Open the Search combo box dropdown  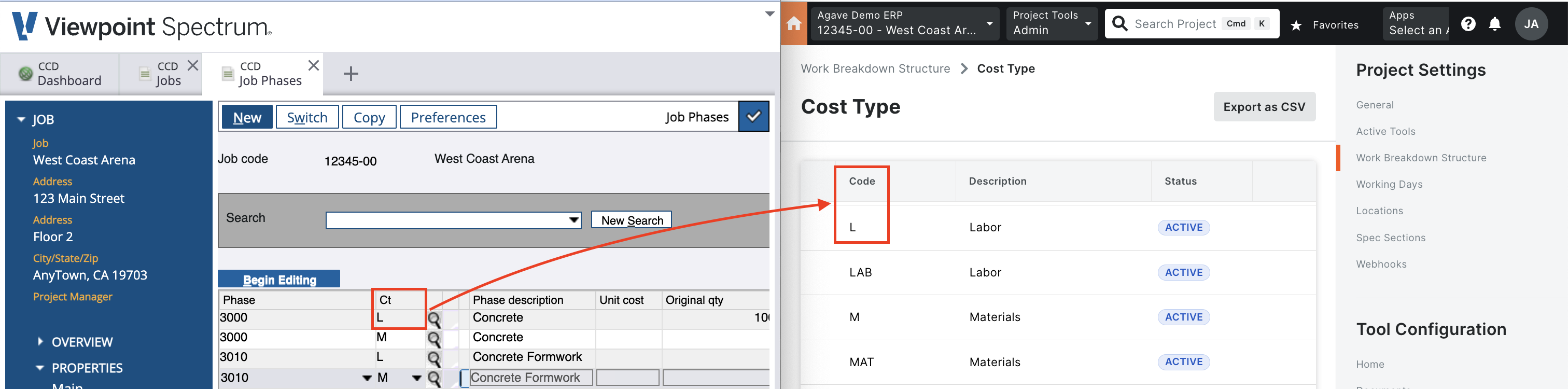pyautogui.click(x=573, y=220)
